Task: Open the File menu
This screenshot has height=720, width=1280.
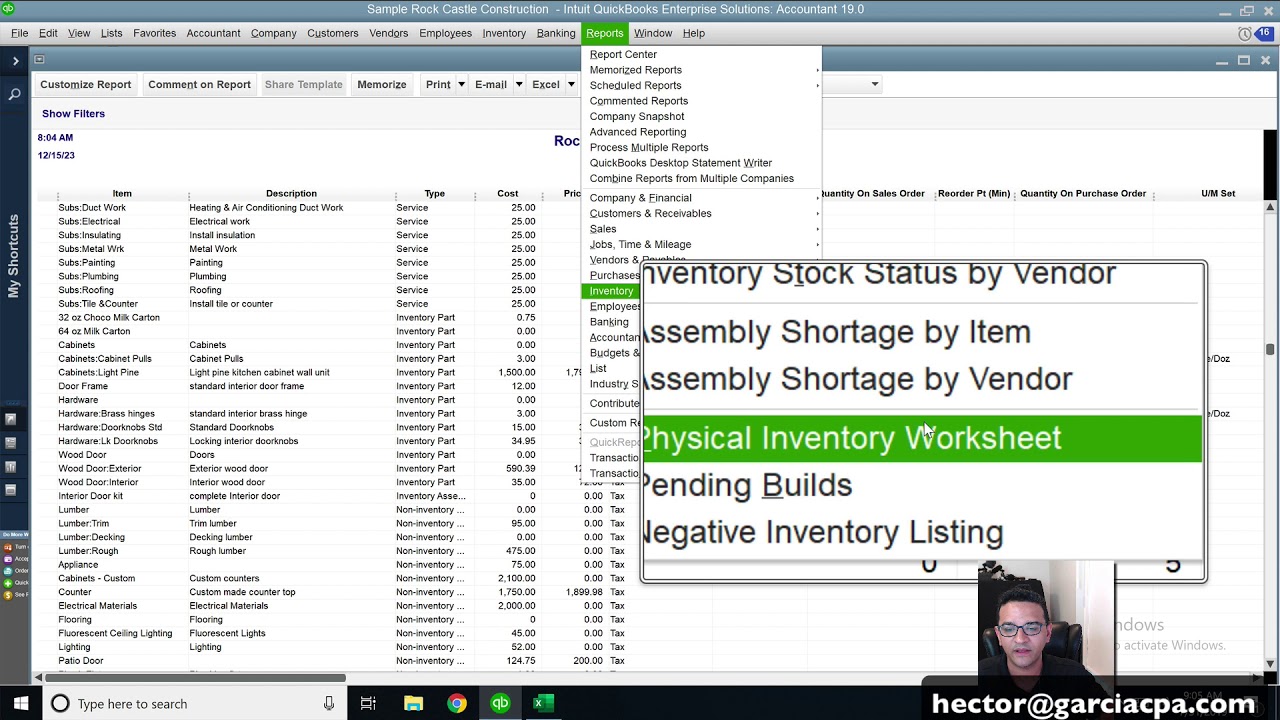Action: tap(20, 33)
